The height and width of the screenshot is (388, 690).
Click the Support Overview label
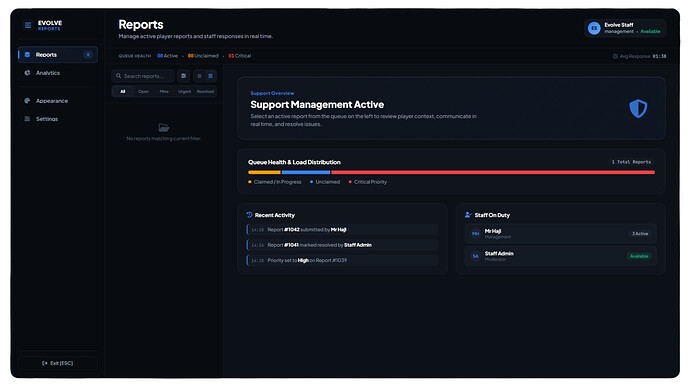pyautogui.click(x=272, y=93)
